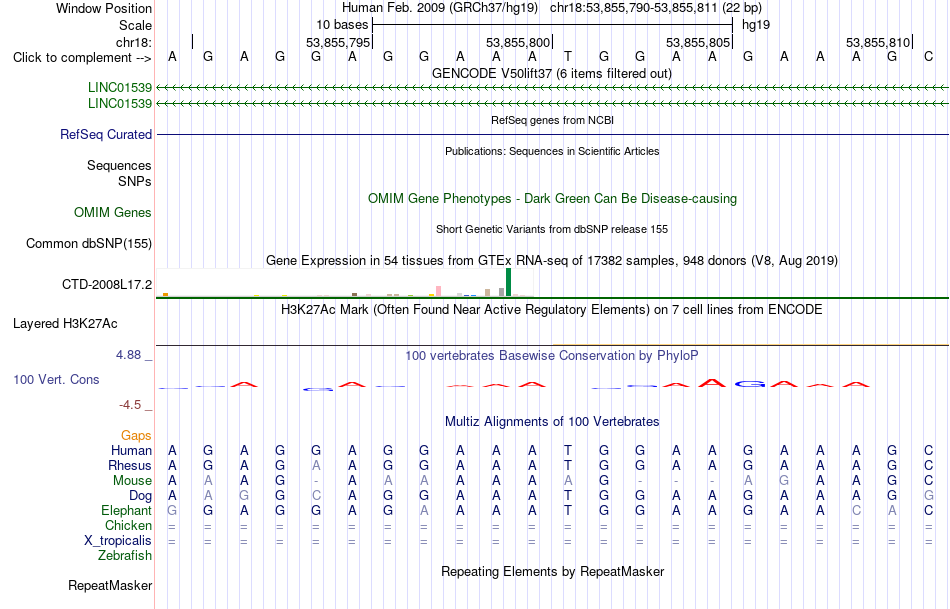Image resolution: width=950 pixels, height=609 pixels.
Task: Click the 'chr18:' ruler label
Action: point(134,42)
